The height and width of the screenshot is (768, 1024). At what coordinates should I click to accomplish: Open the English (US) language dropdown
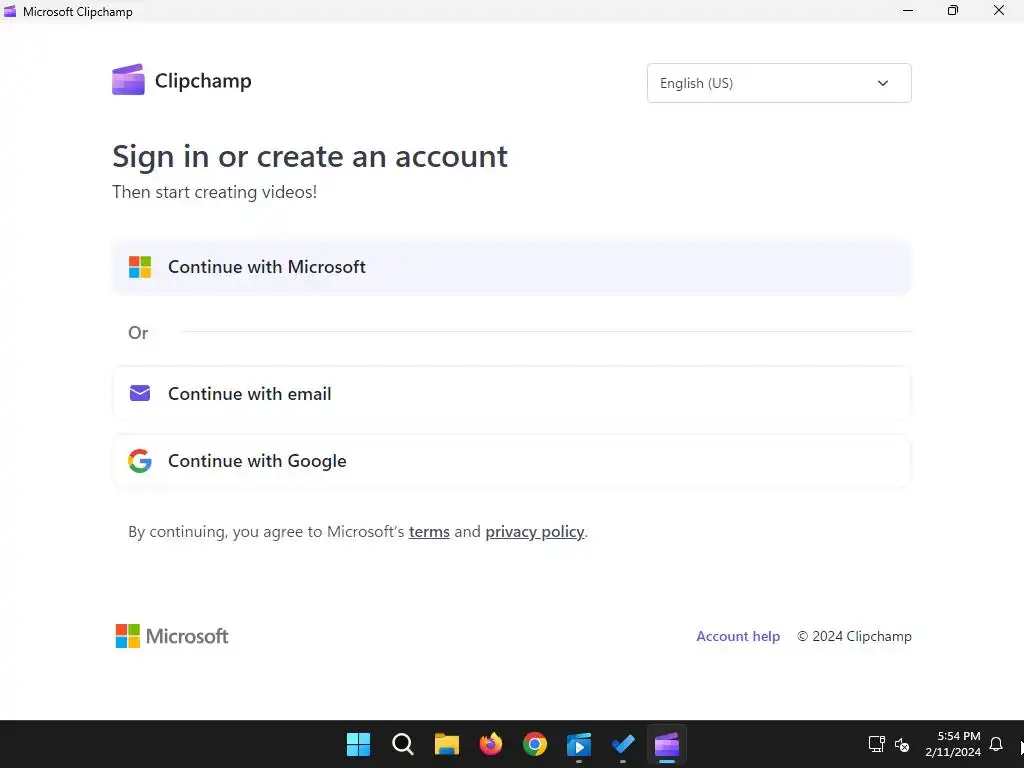point(779,83)
